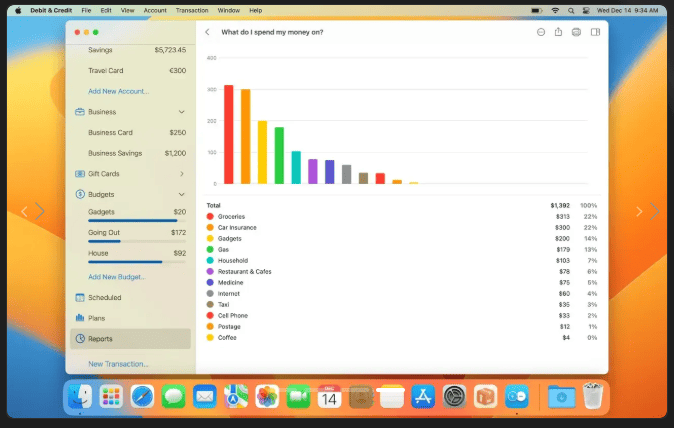Open the Account menu

click(x=155, y=10)
